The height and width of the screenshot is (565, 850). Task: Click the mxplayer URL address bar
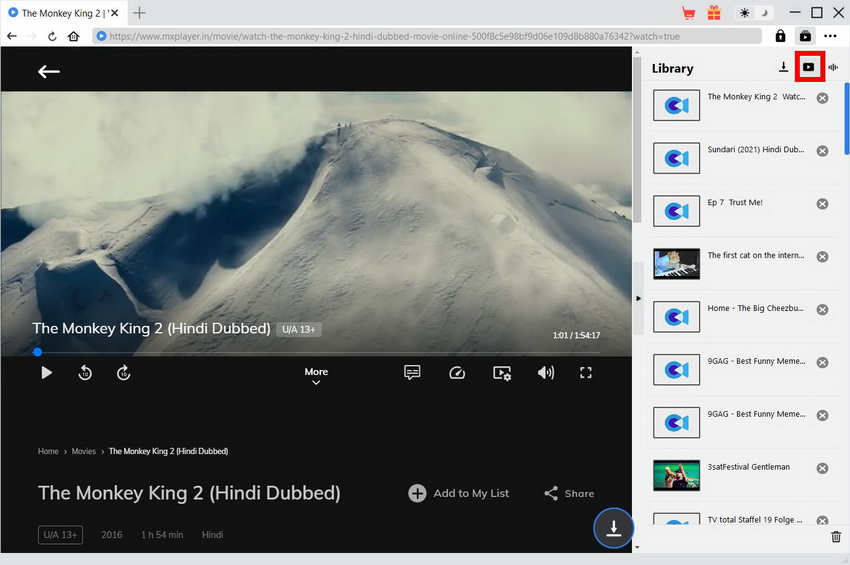(427, 36)
